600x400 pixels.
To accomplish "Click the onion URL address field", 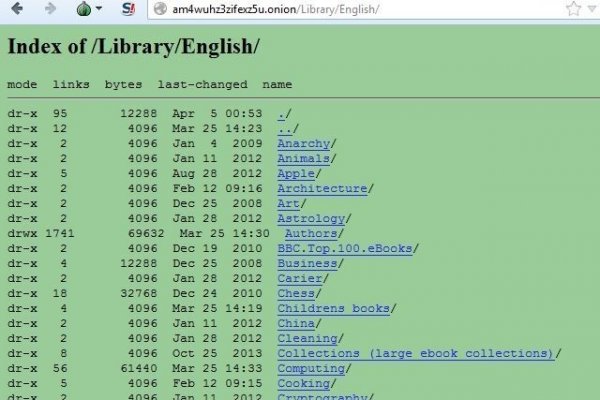I will click(x=350, y=9).
